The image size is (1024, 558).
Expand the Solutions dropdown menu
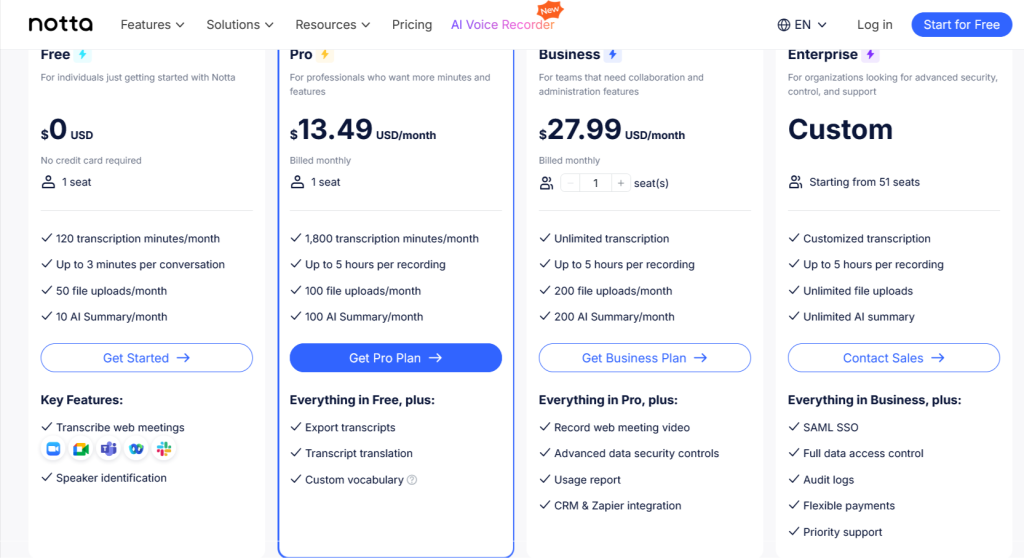(x=240, y=25)
